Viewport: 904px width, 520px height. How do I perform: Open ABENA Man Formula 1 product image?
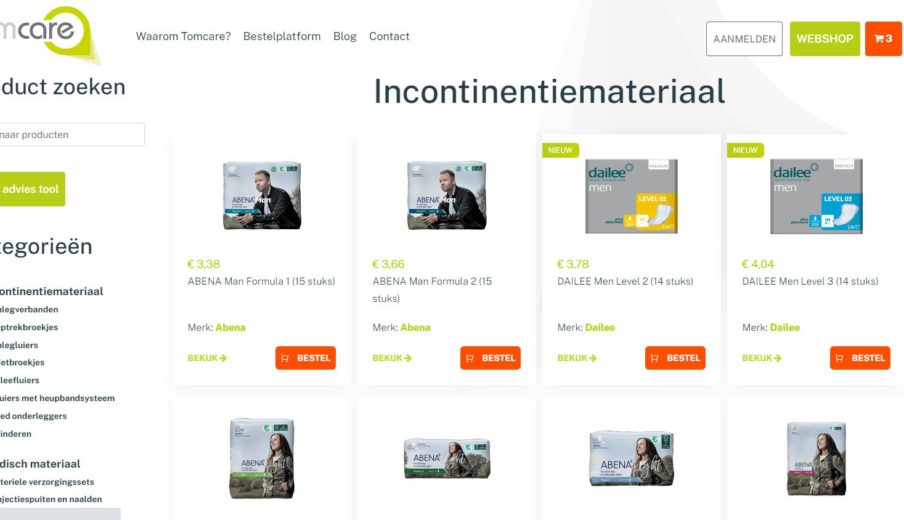click(x=262, y=195)
